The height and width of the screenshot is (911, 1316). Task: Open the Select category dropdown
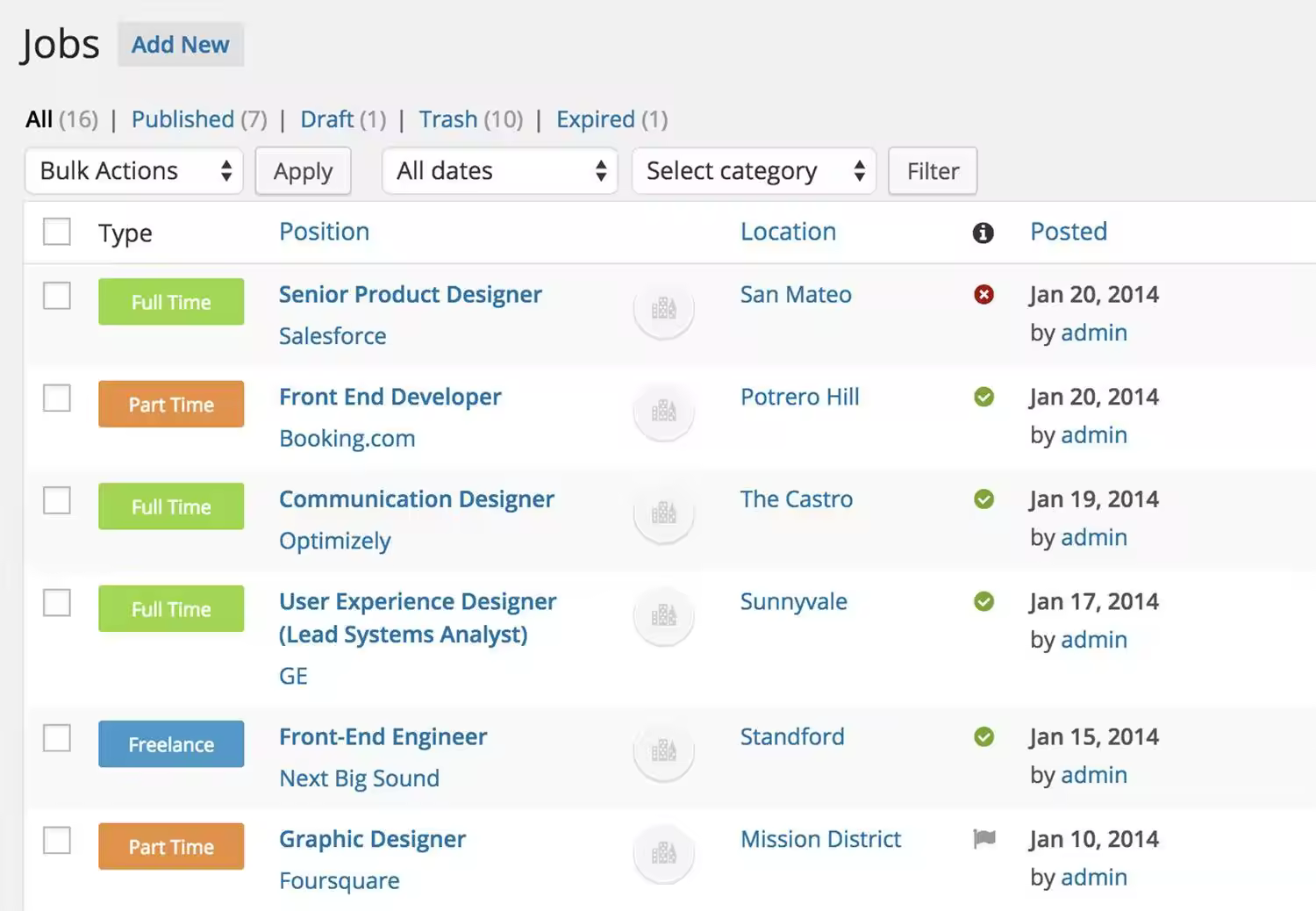[755, 170]
